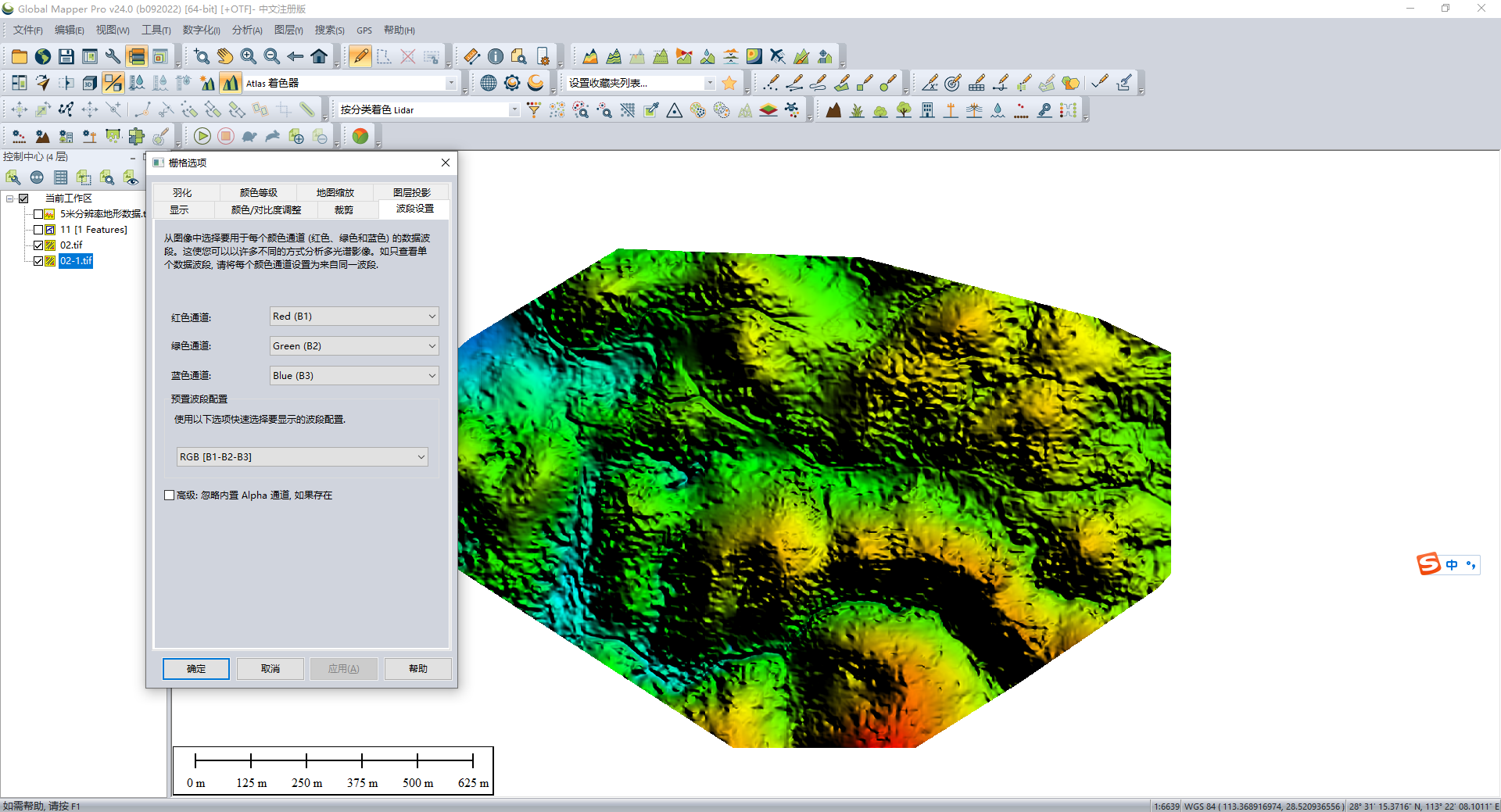Image resolution: width=1501 pixels, height=812 pixels.
Task: Click the building classification icon
Action: [927, 110]
